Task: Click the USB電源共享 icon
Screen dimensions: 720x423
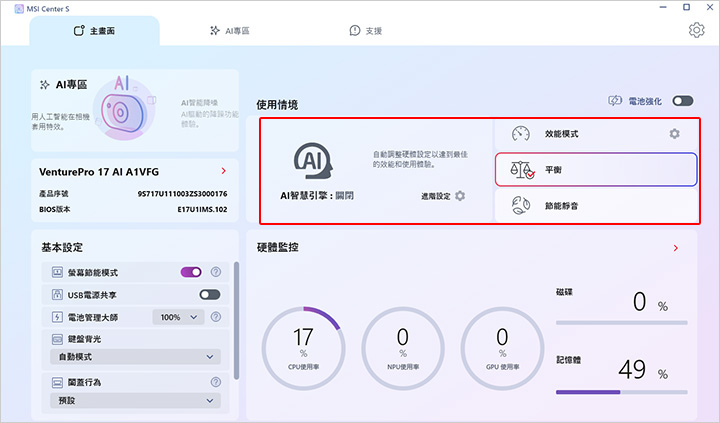Action: [x=57, y=295]
